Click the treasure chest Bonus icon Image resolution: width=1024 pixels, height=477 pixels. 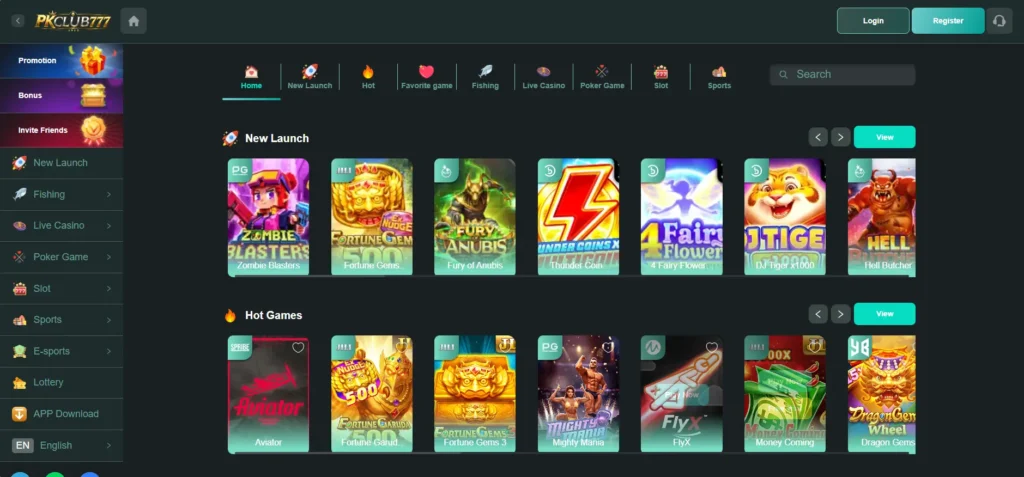(93, 95)
